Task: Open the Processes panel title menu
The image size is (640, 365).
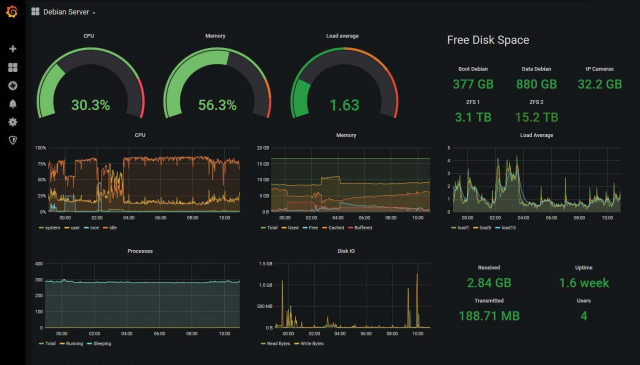Action: point(140,251)
